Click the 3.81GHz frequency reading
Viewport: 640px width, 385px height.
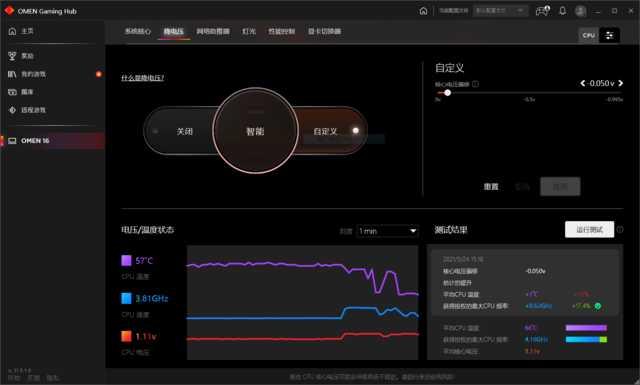tap(151, 298)
